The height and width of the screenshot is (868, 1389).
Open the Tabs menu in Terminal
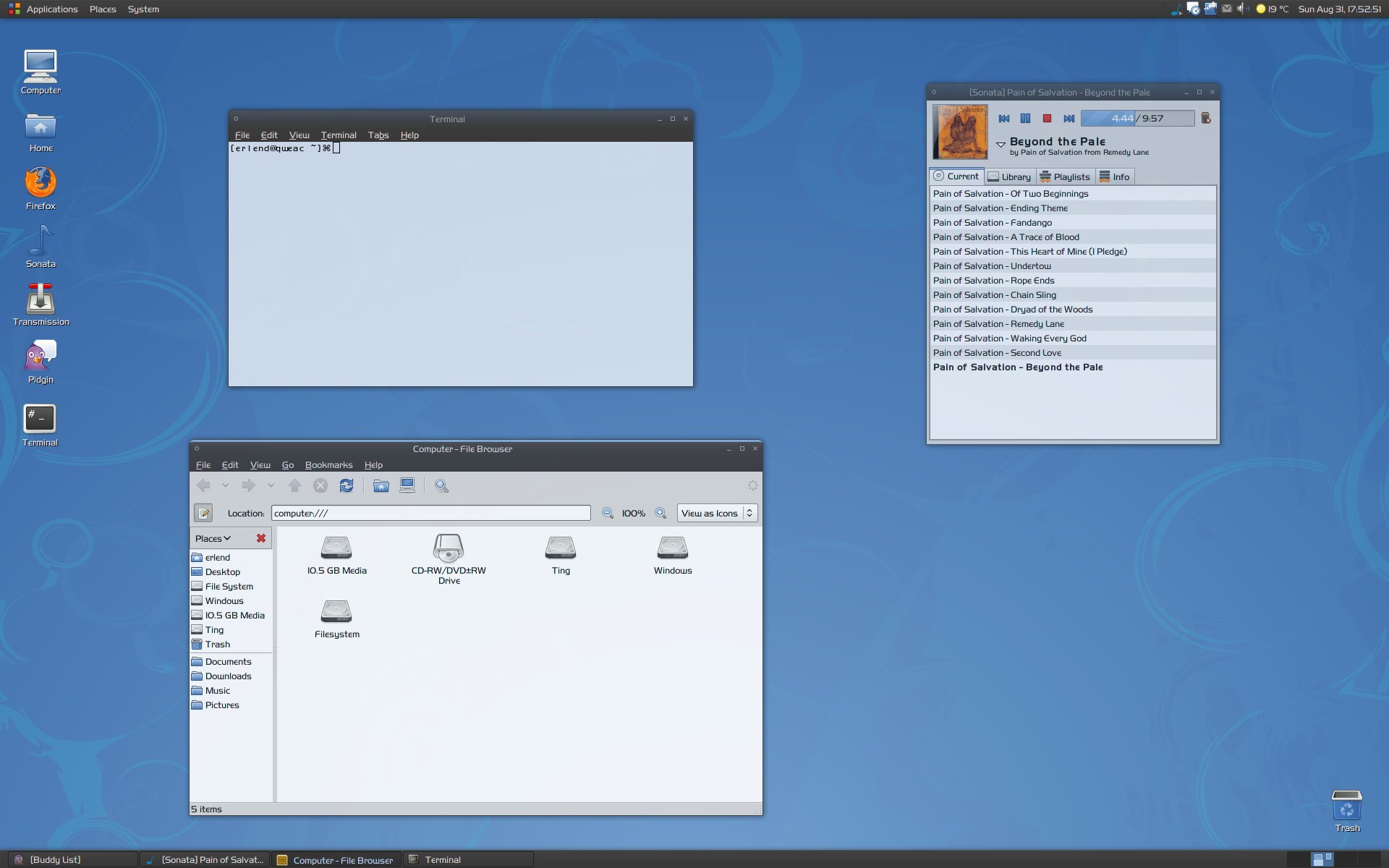(378, 135)
